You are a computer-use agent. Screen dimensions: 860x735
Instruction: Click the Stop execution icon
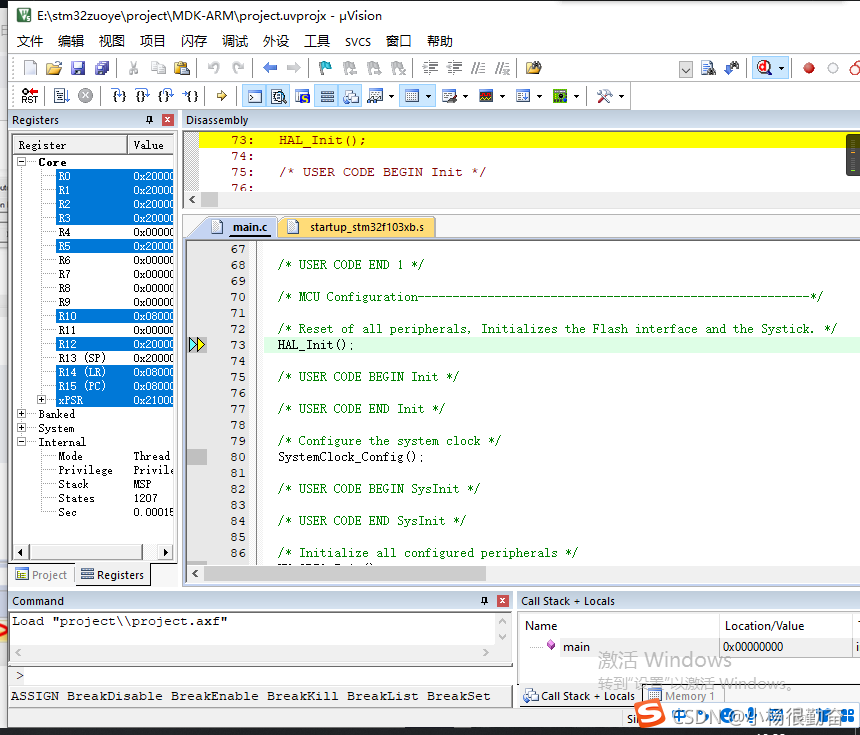[86, 96]
